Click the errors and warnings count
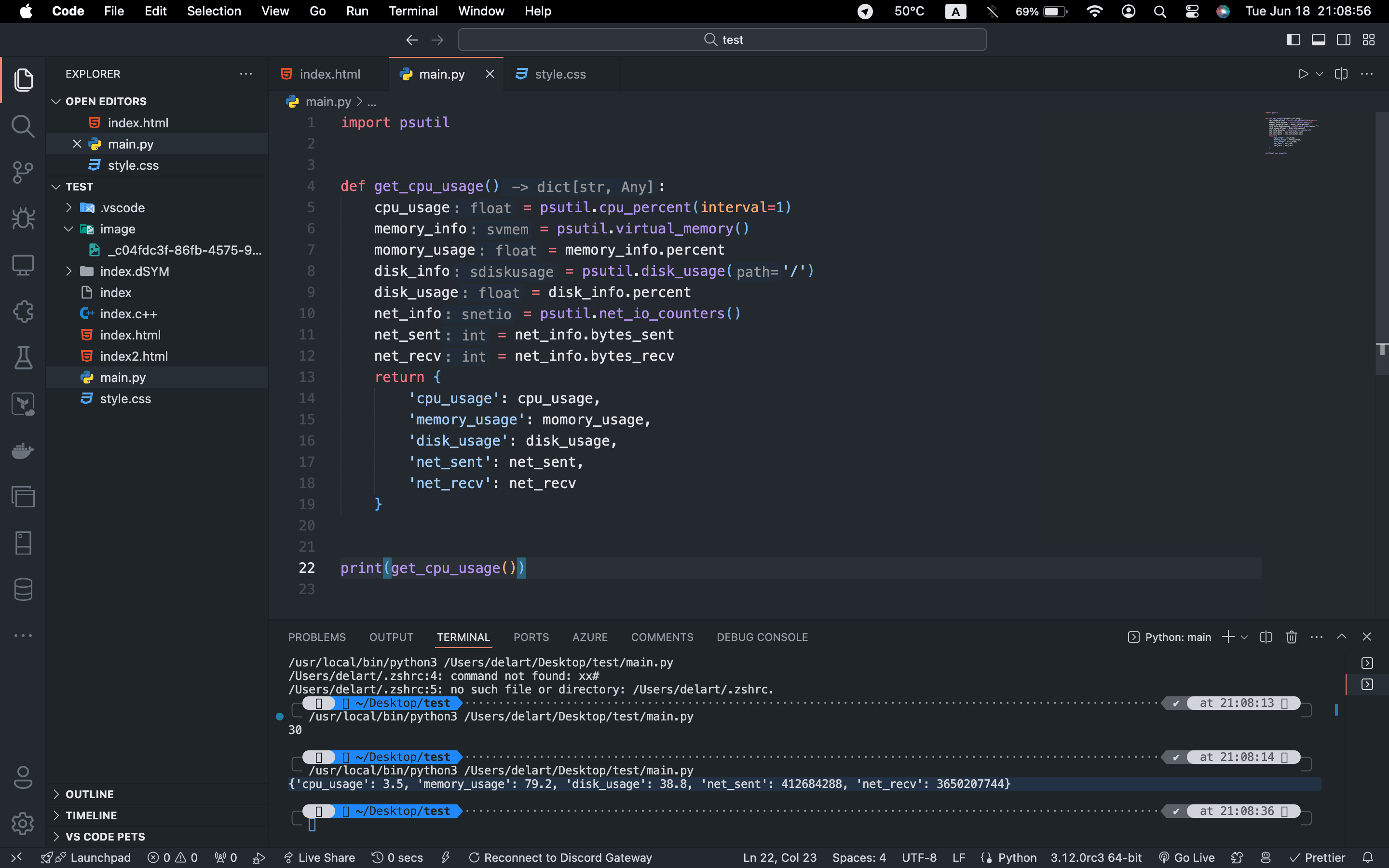Viewport: 1389px width, 868px height. (x=173, y=857)
